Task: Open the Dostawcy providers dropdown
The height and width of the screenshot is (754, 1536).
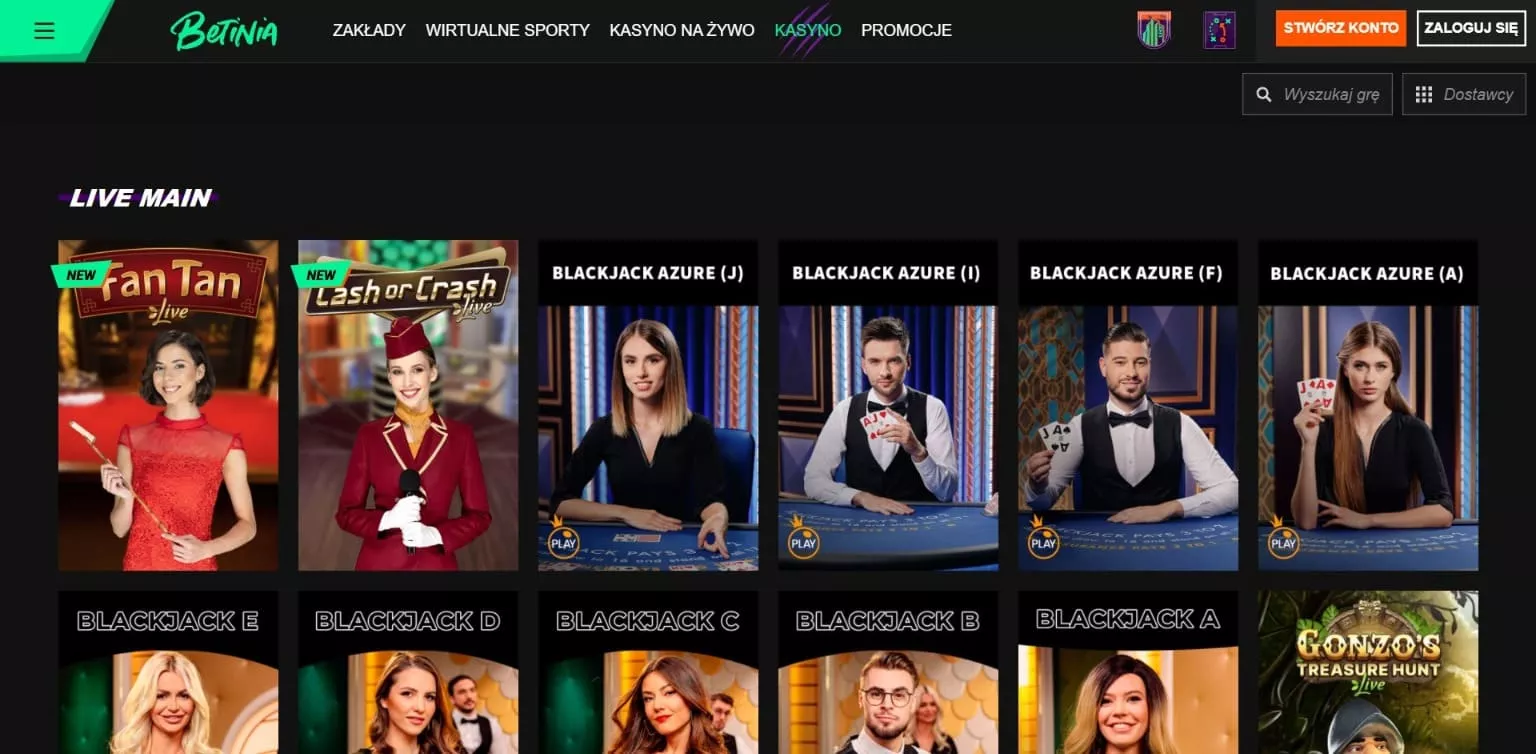Action: click(x=1464, y=94)
